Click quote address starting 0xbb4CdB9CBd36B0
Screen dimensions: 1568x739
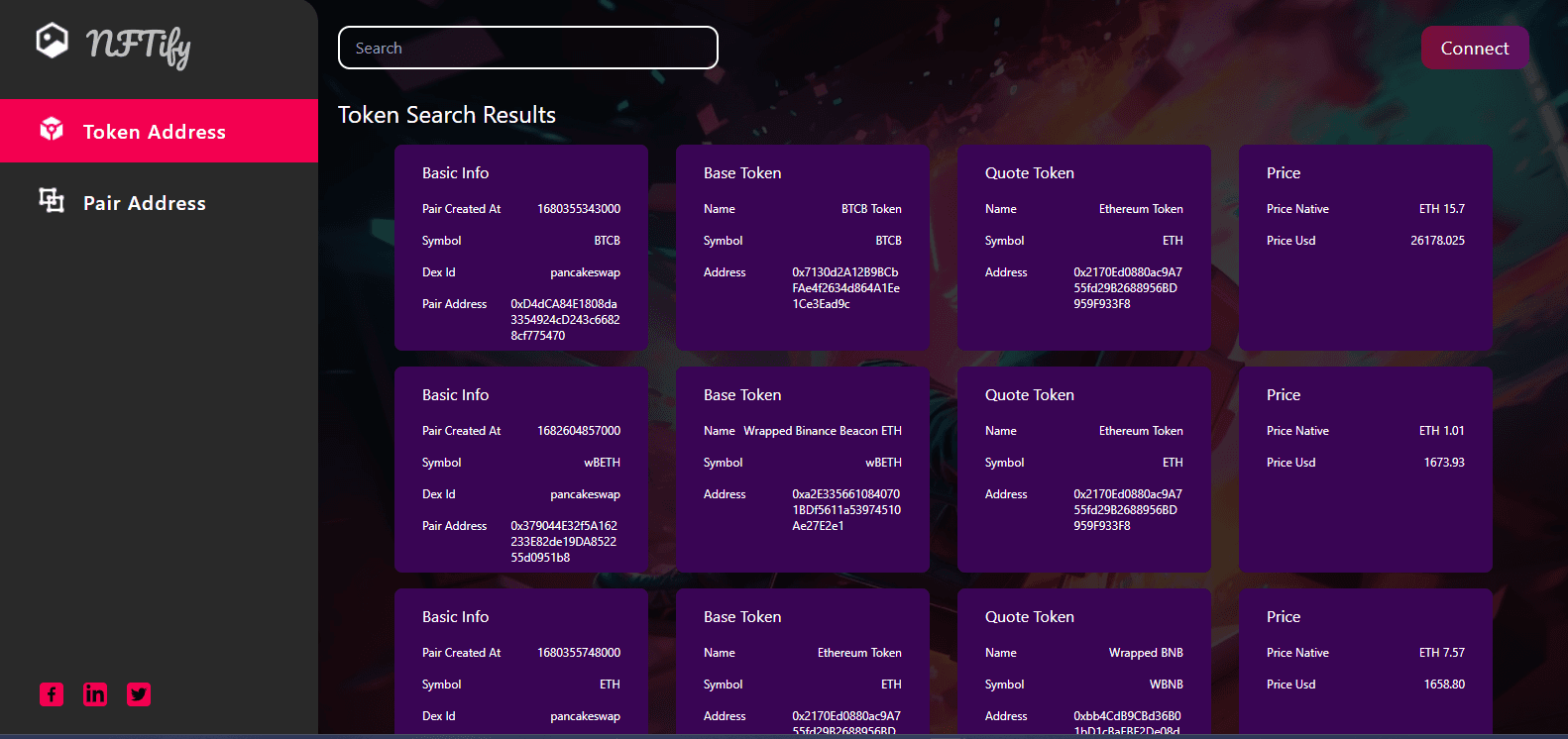coord(1128,723)
